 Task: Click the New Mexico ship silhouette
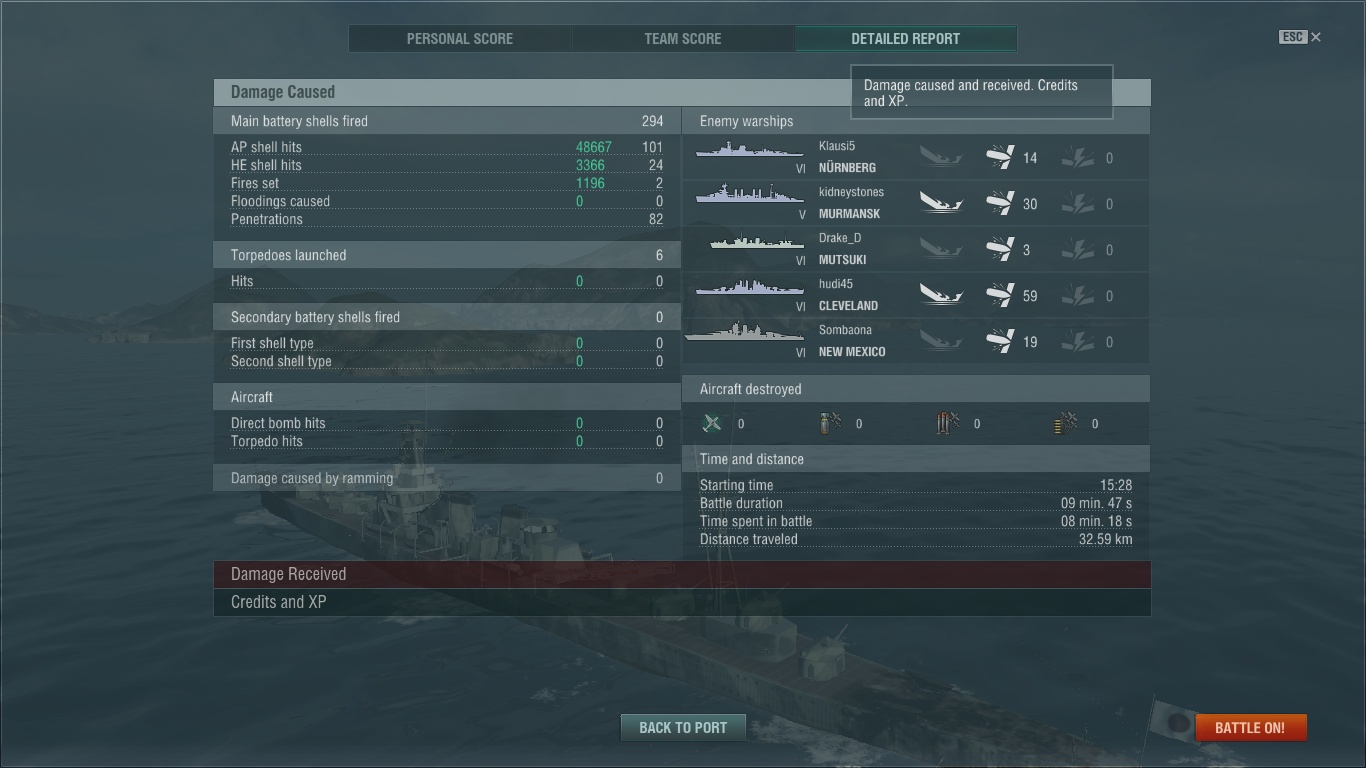tap(744, 334)
